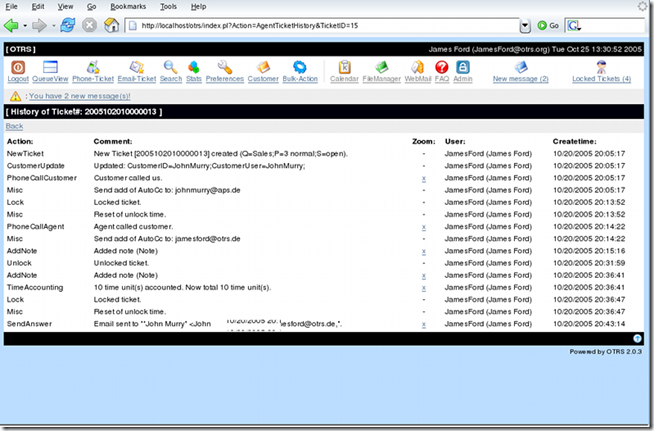Viewport: 654px width, 431px height.
Task: Expand the URL address bar dropdown
Action: (526, 25)
